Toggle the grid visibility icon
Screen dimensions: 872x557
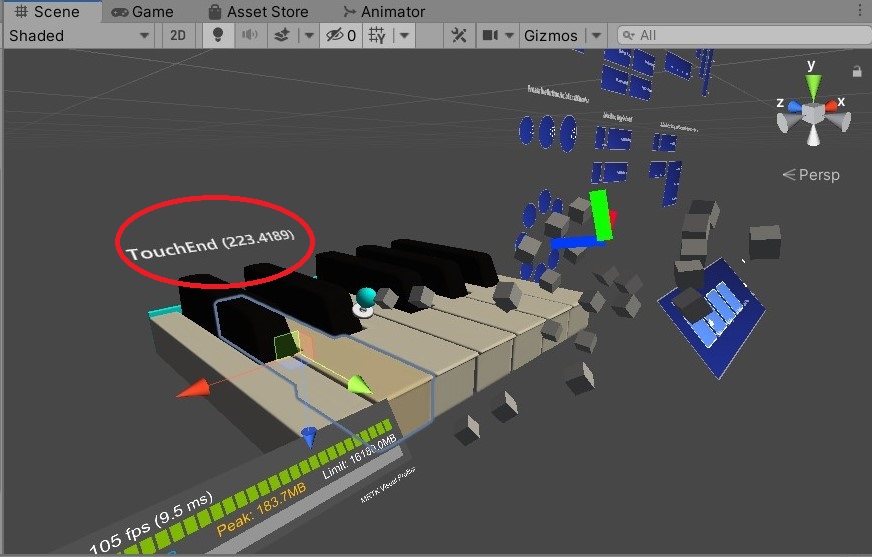pos(377,36)
